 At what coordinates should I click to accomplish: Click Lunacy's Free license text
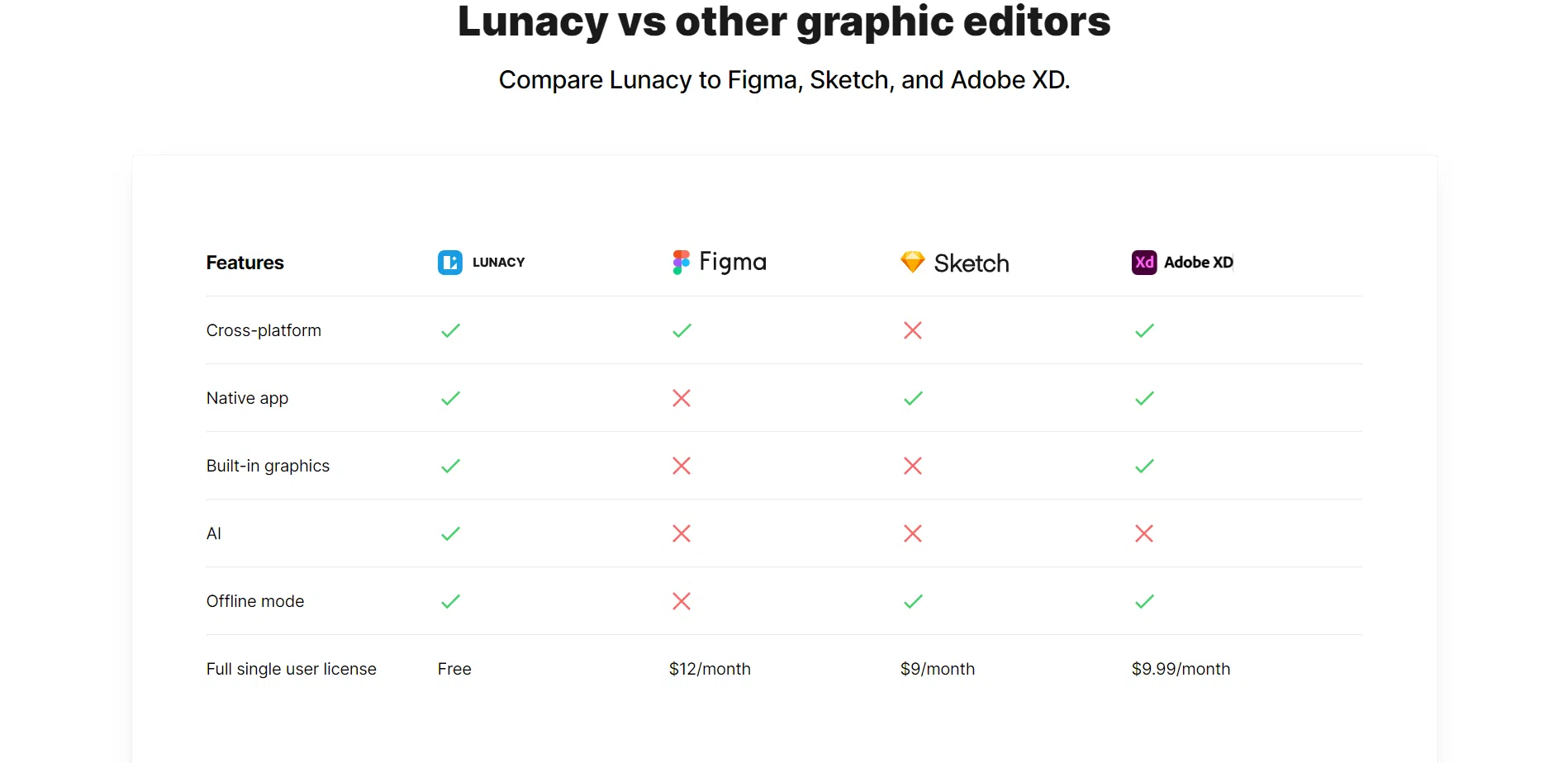(x=454, y=669)
